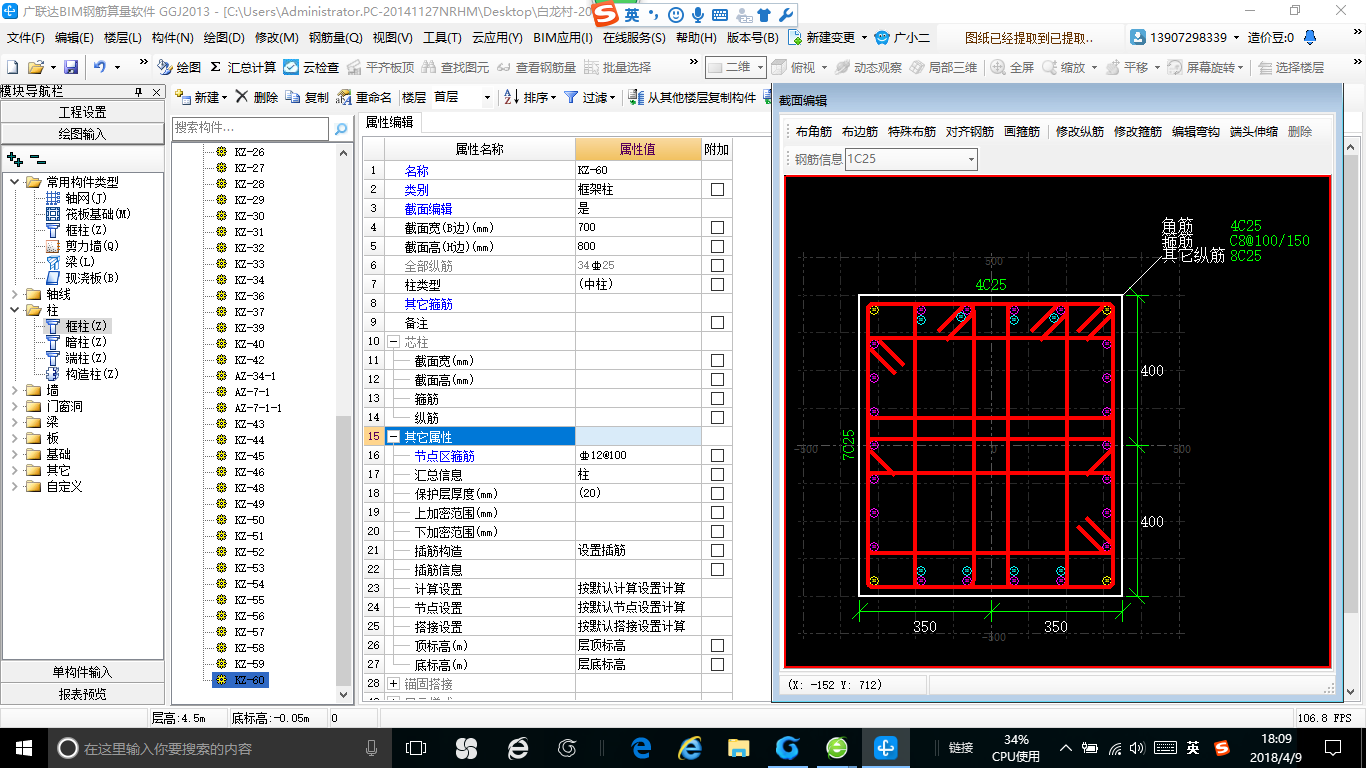Image resolution: width=1366 pixels, height=768 pixels.
Task: Click 批量选择 batch select
Action: click(x=617, y=67)
